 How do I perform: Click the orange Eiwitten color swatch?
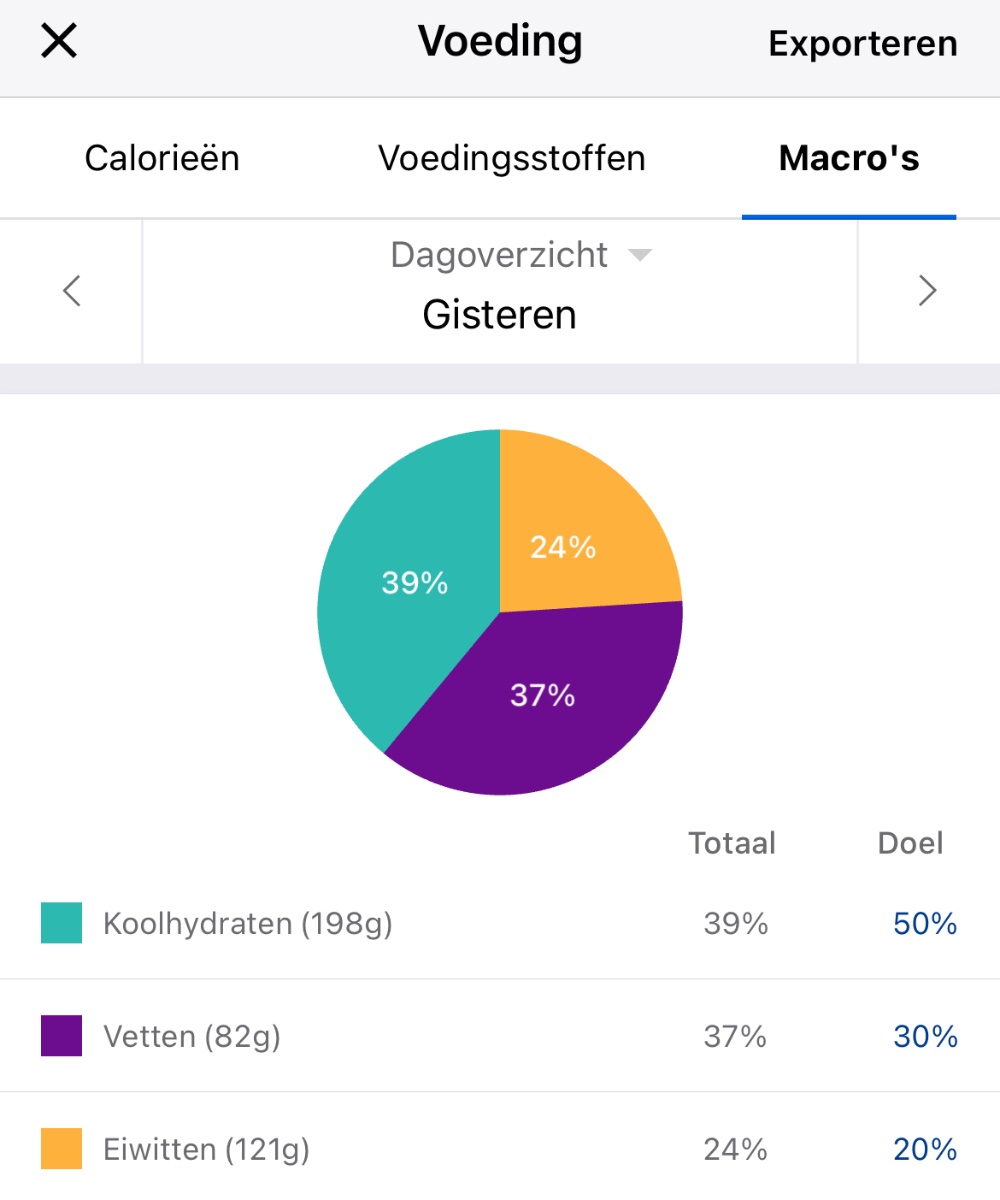pos(61,1149)
